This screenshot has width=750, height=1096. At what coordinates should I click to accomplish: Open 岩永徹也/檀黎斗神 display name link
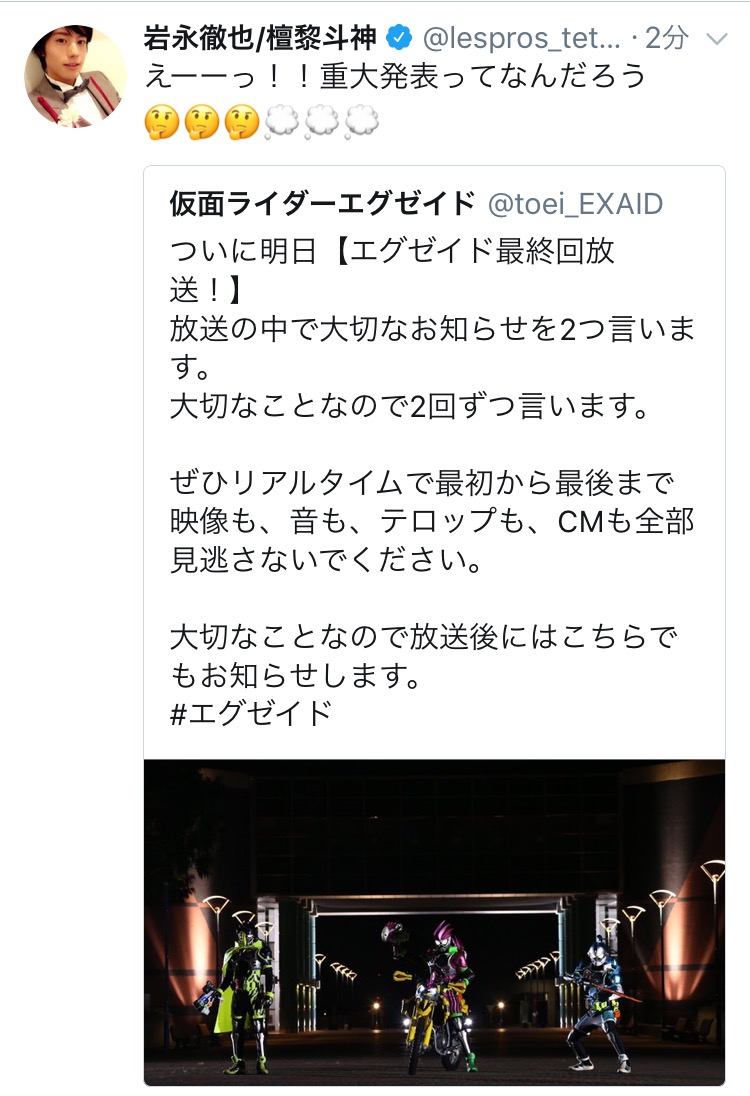(260, 38)
